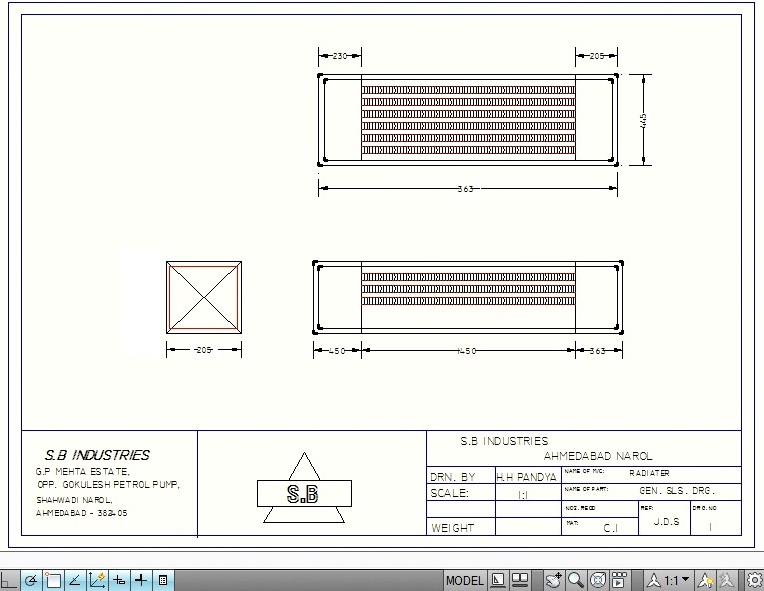Toggle Object Snap Tracking button
This screenshot has width=764, height=591.
click(75, 580)
